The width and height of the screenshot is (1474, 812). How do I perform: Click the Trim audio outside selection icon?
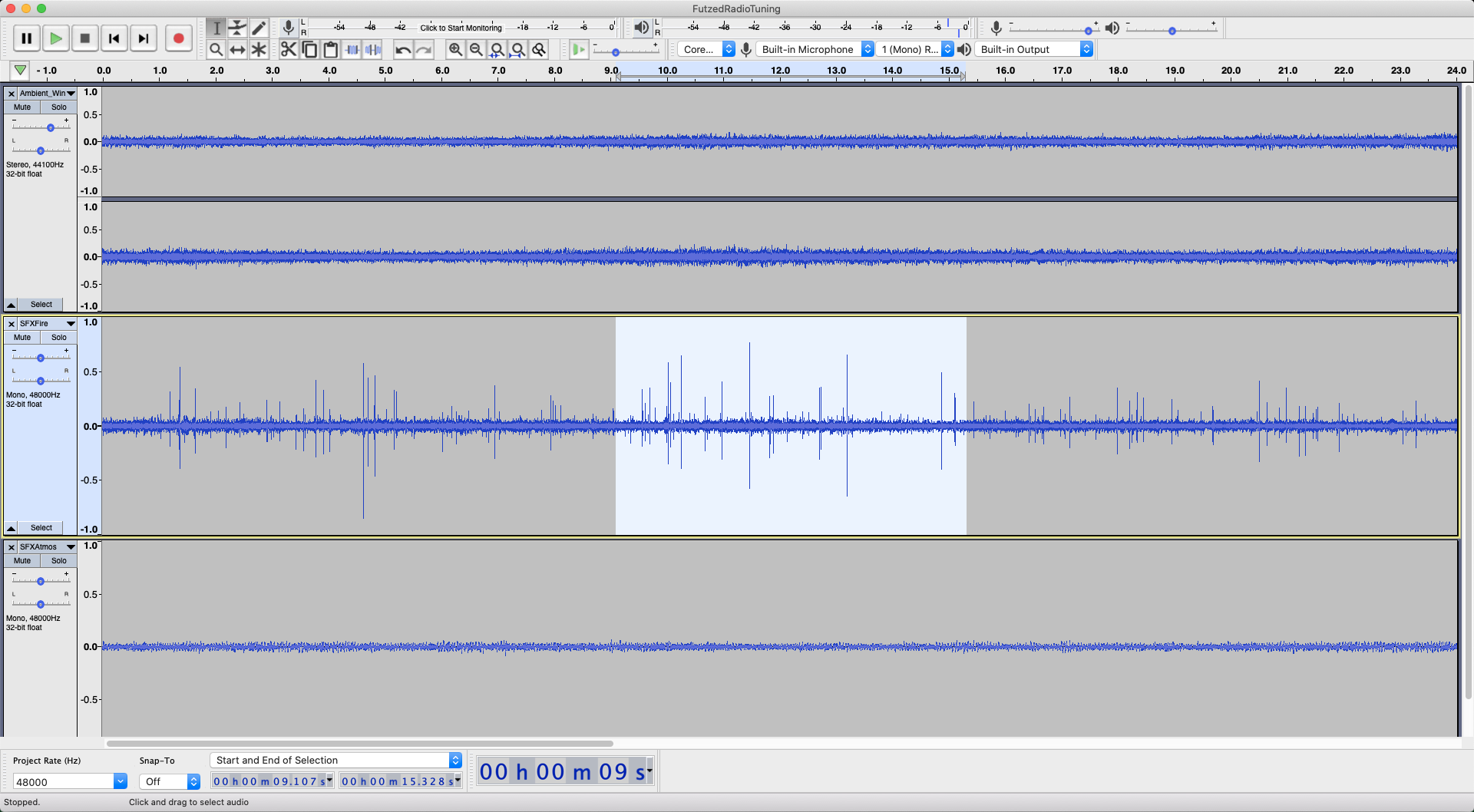352,50
